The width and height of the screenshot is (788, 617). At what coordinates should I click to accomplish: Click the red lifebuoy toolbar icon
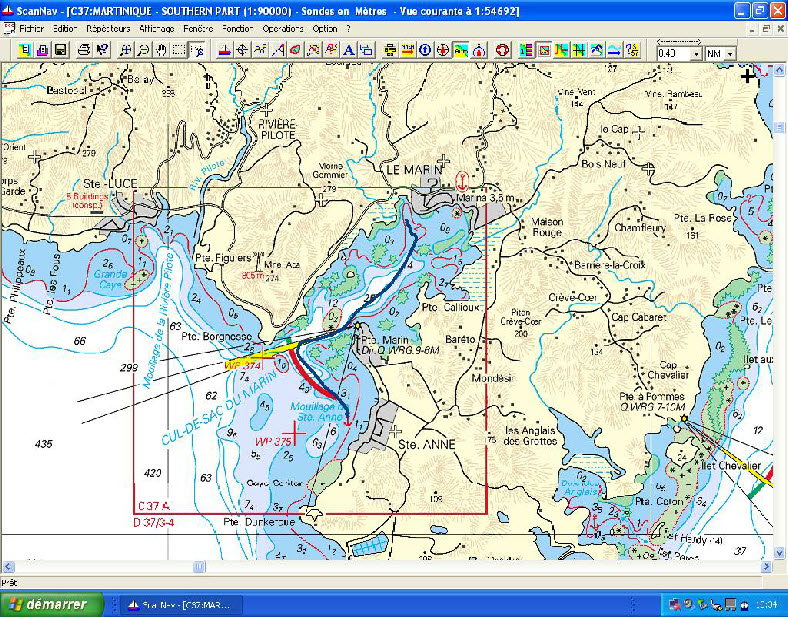click(x=502, y=49)
